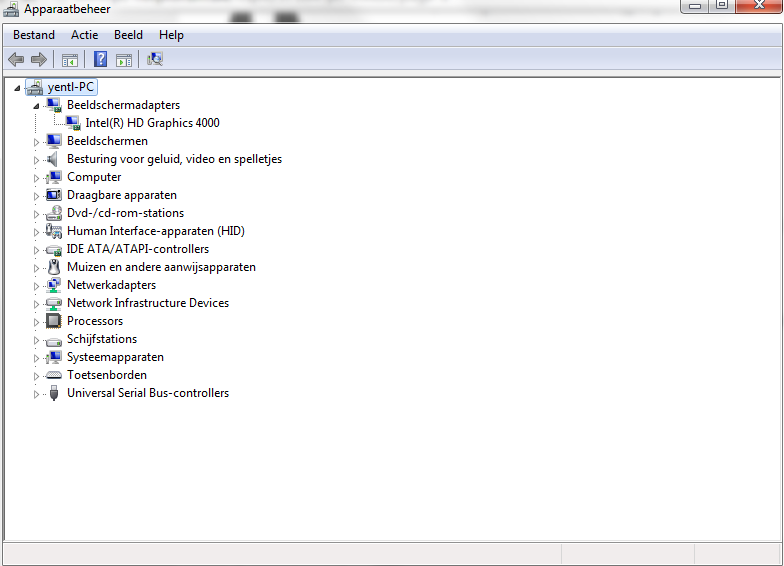Expand the Processors node

(x=36, y=322)
